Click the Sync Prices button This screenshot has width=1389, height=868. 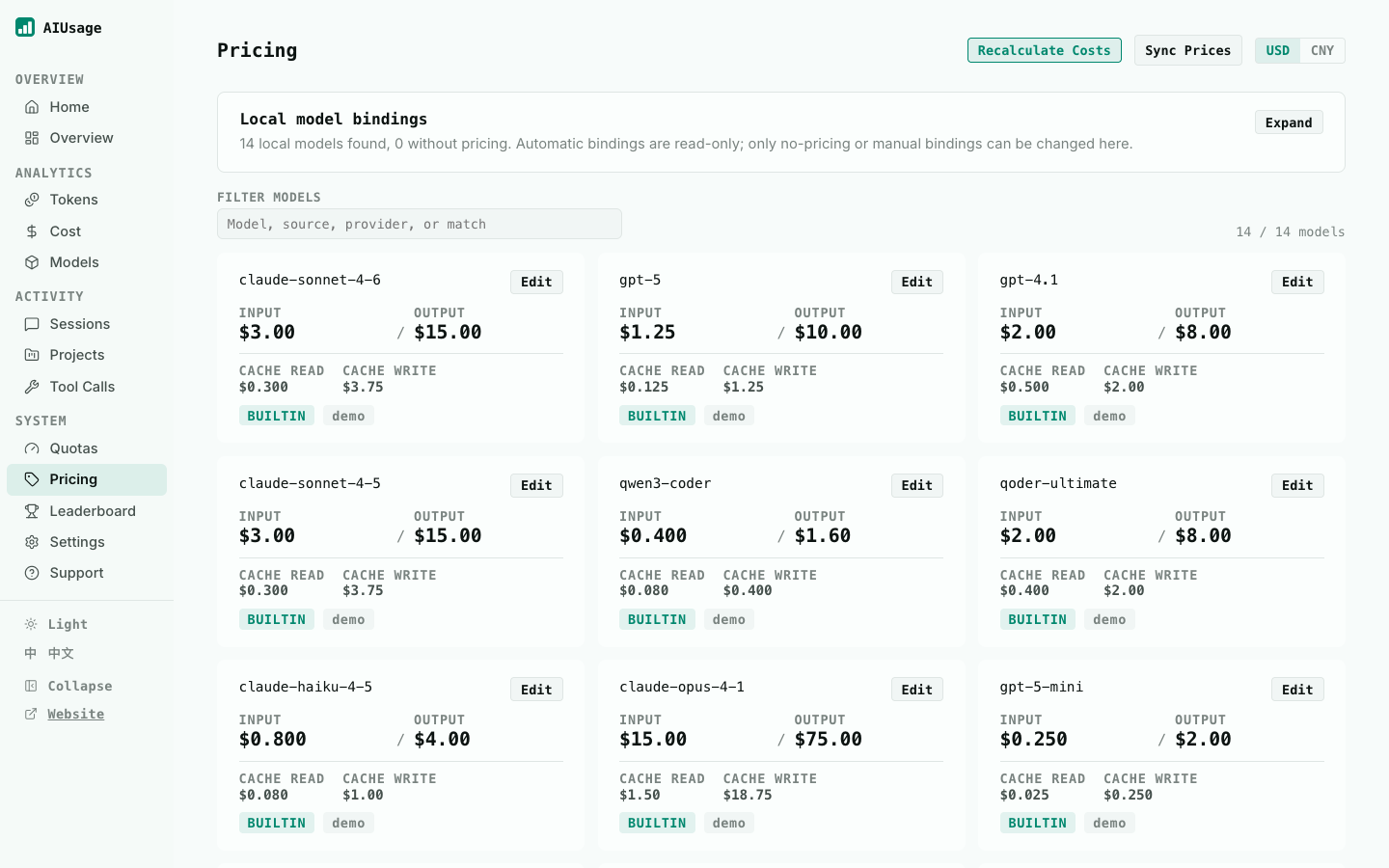(x=1187, y=50)
